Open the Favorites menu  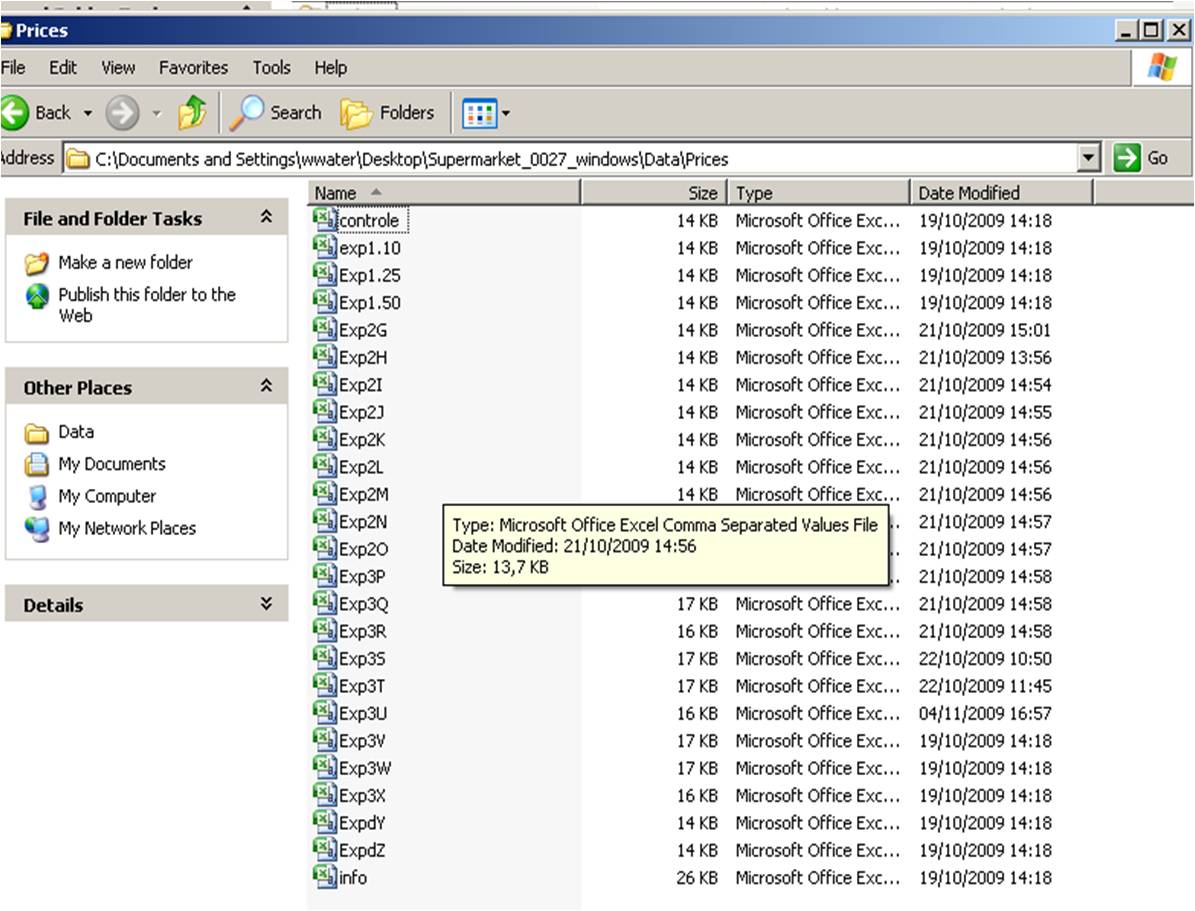click(194, 68)
